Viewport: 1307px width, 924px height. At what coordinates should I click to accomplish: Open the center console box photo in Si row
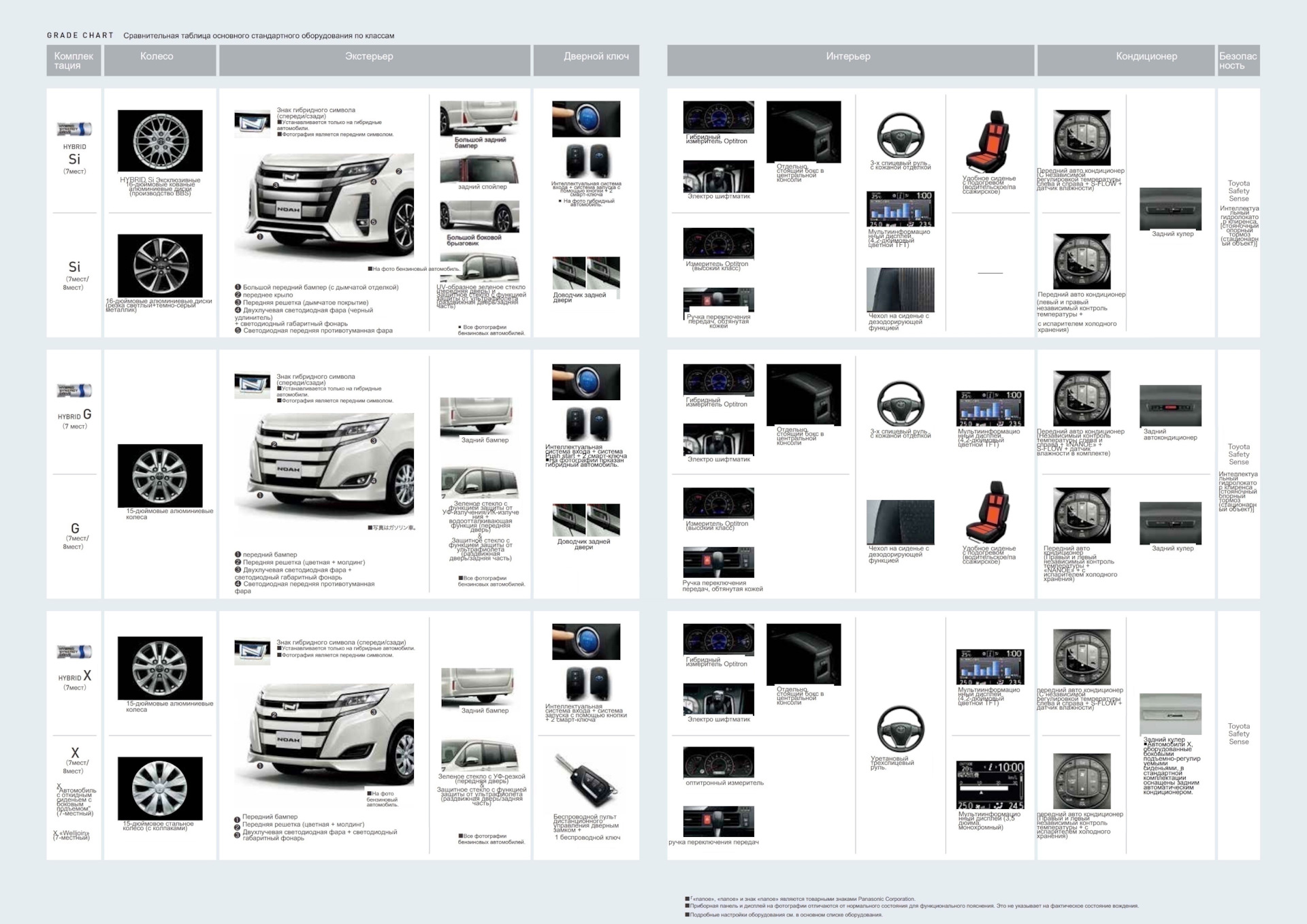coord(804,132)
